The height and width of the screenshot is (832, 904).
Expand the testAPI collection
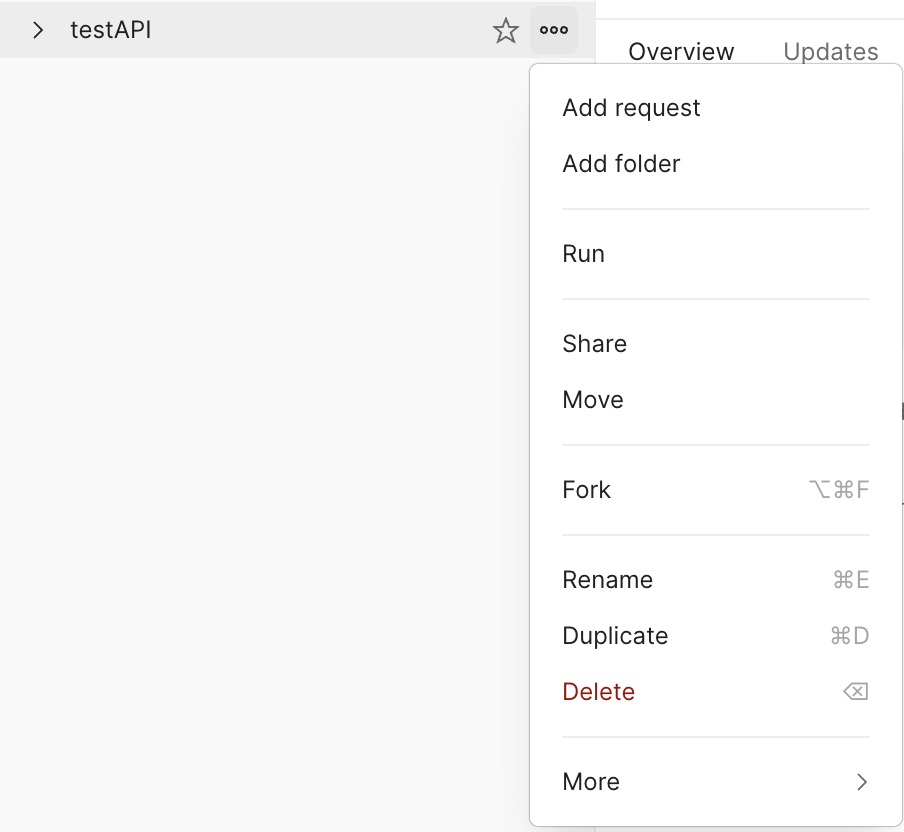(39, 30)
